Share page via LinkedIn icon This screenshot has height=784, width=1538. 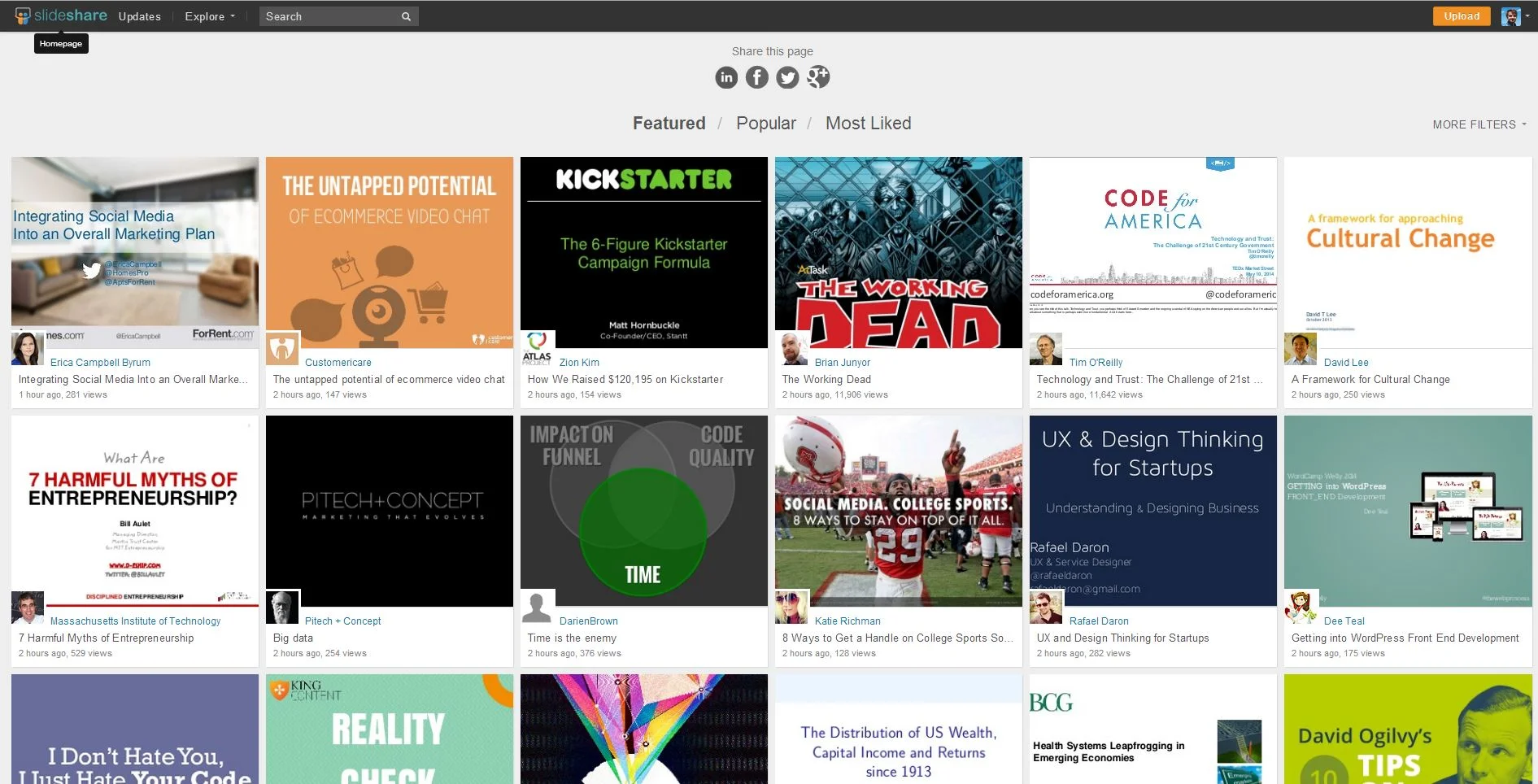[x=726, y=77]
